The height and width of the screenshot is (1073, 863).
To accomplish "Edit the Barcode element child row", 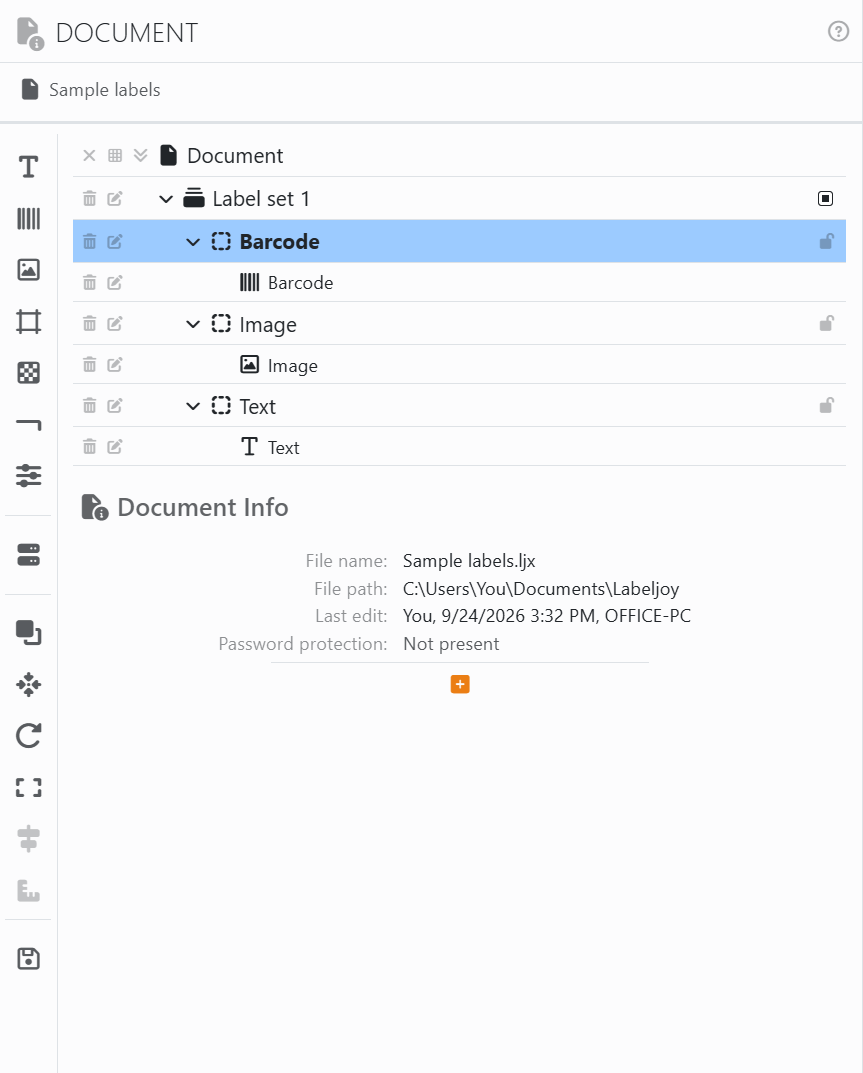I will [x=115, y=283].
